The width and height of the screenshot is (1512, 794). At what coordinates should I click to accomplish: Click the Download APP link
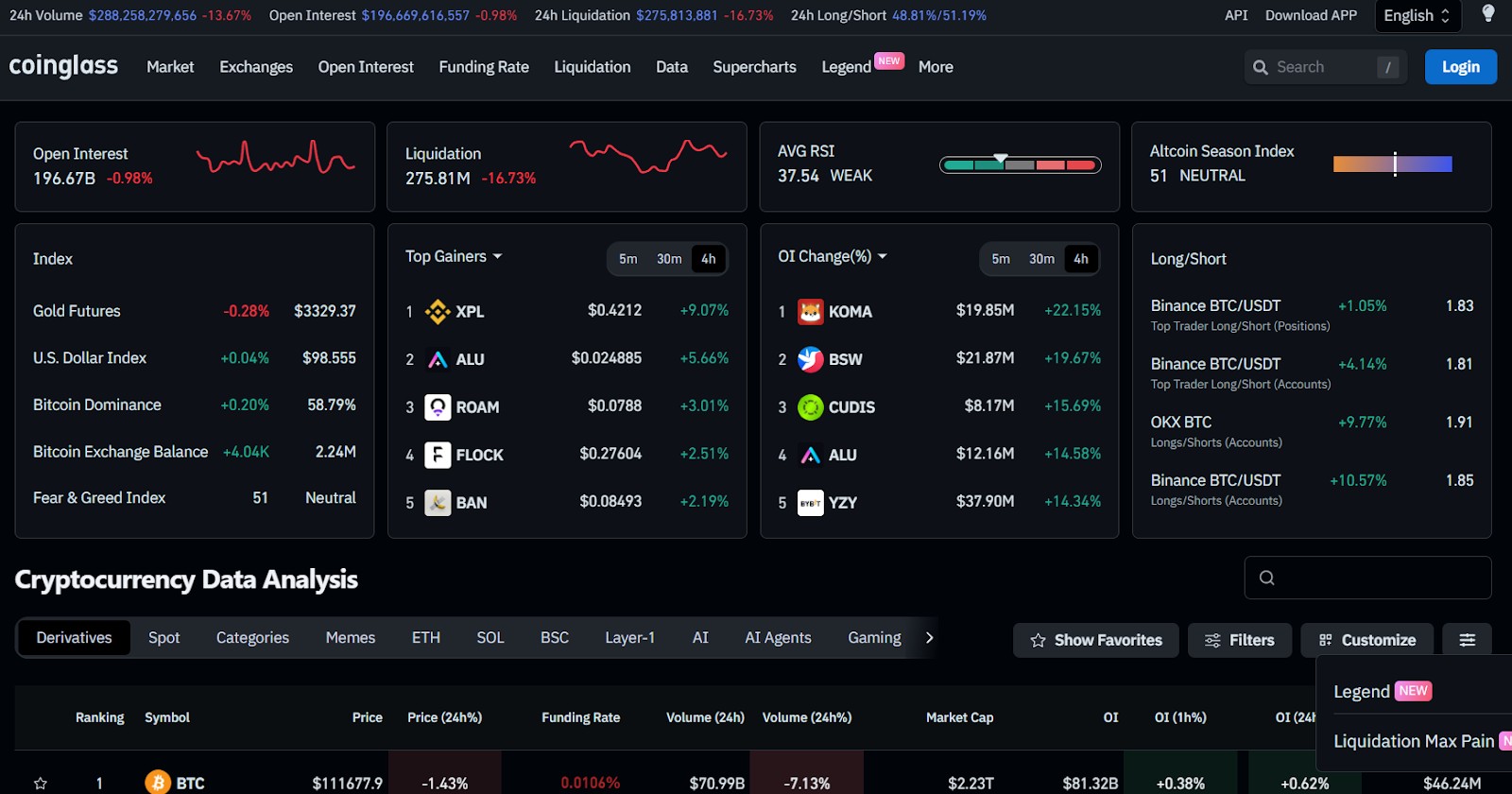1311,15
